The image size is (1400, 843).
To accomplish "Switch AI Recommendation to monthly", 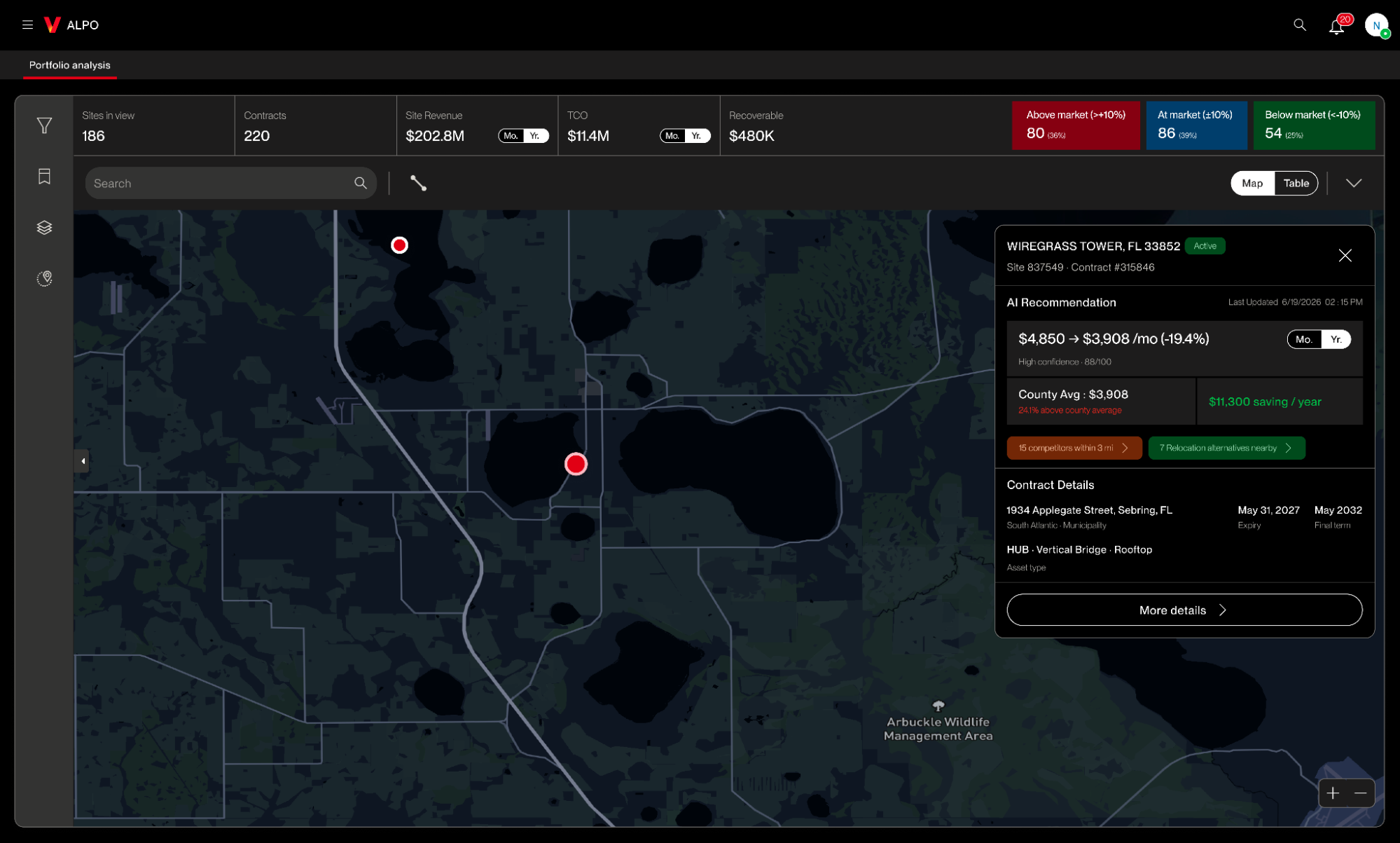I will click(x=1304, y=339).
